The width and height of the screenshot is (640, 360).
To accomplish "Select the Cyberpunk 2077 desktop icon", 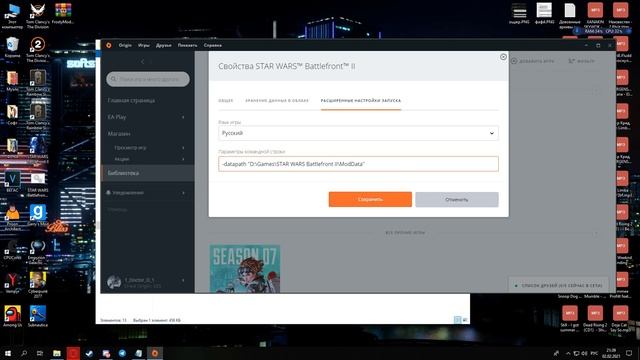I will 38,285.
